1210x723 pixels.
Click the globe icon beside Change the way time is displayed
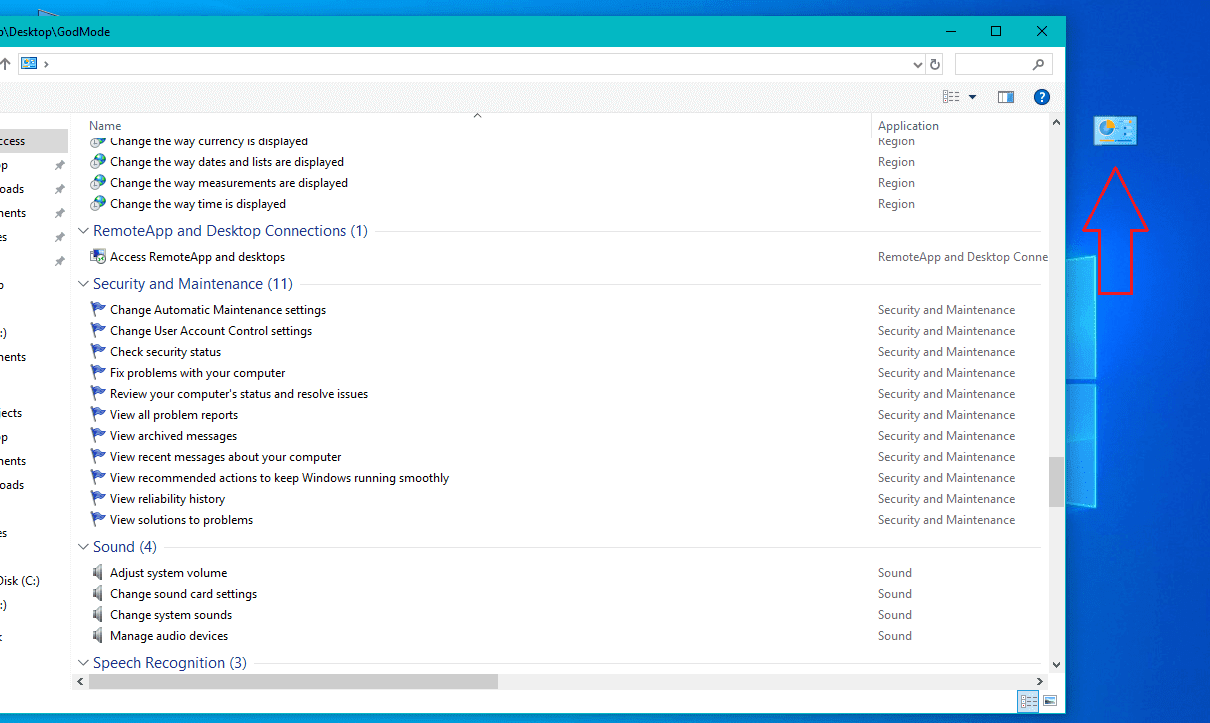point(98,203)
